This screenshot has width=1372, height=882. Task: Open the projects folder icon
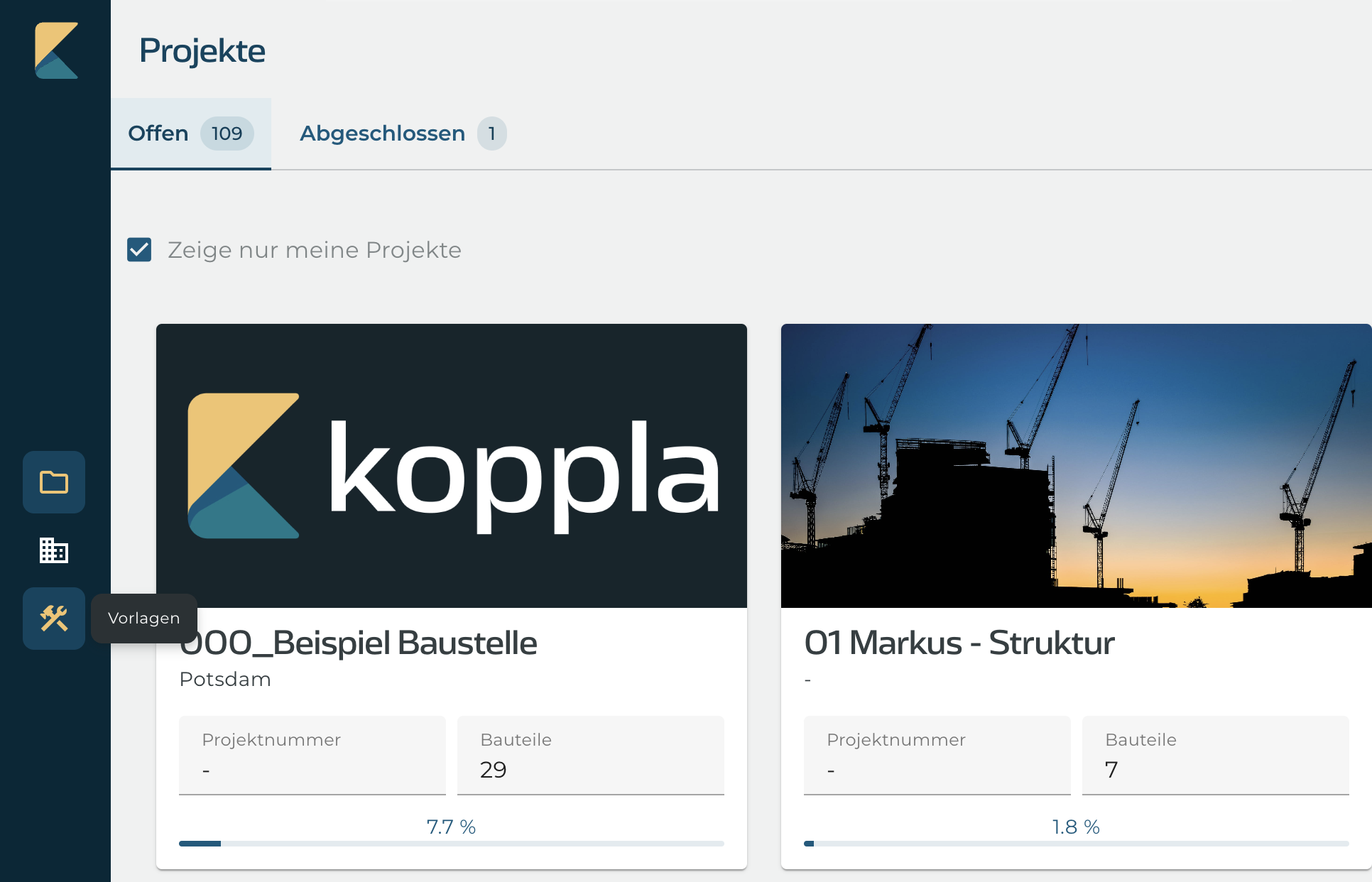coord(54,482)
